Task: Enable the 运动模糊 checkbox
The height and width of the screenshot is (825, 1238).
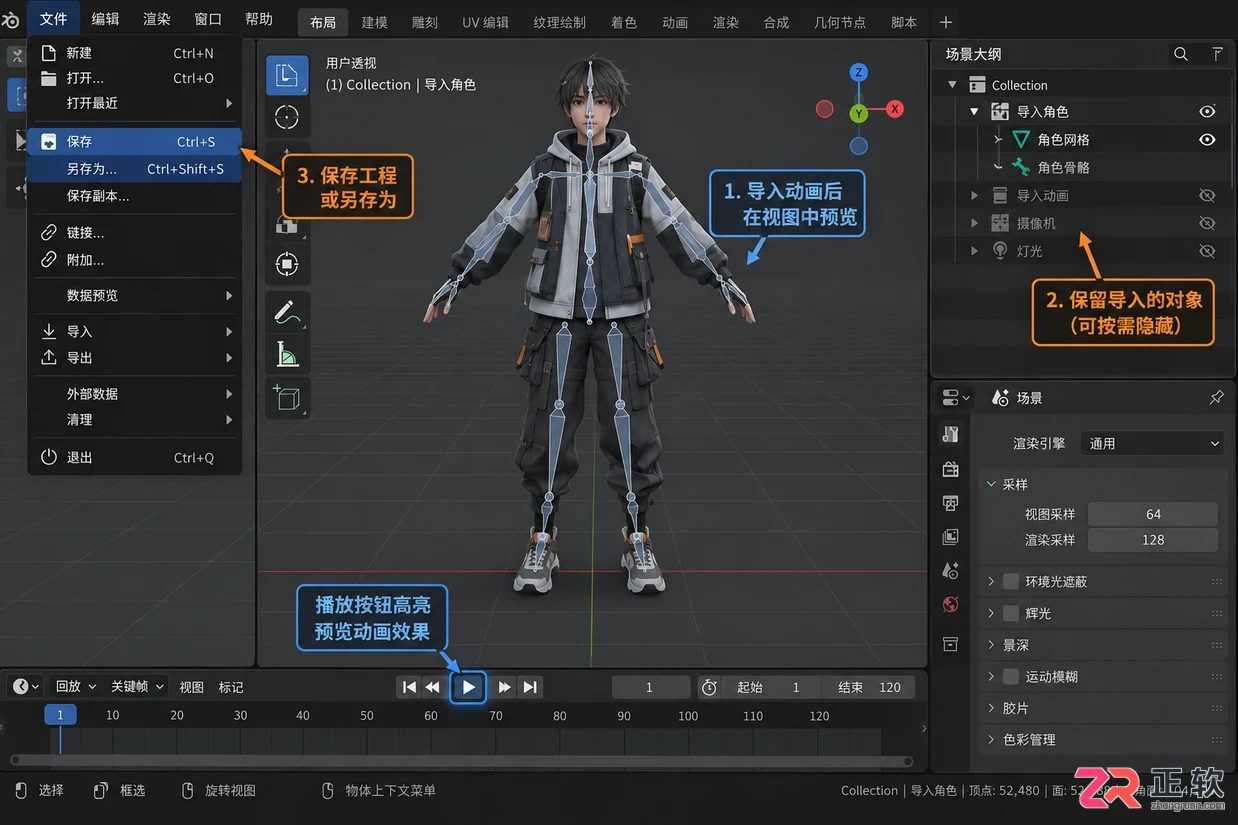Action: pos(1011,676)
